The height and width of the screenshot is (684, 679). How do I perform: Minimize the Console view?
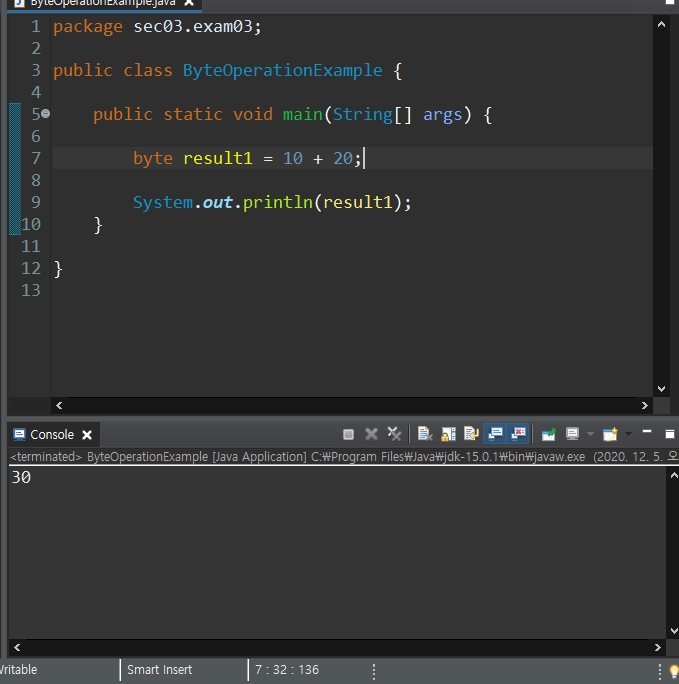647,432
